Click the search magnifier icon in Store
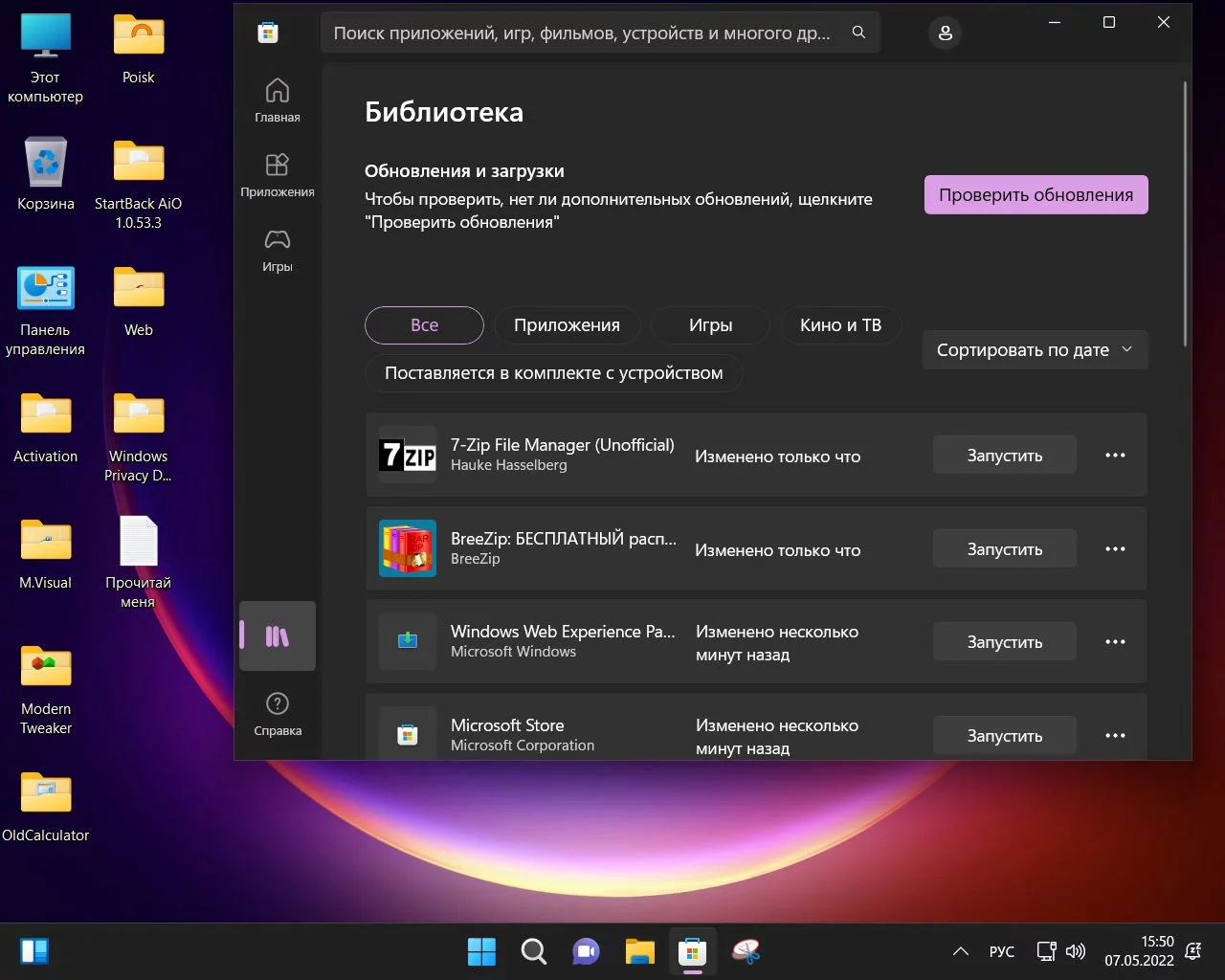 [858, 33]
